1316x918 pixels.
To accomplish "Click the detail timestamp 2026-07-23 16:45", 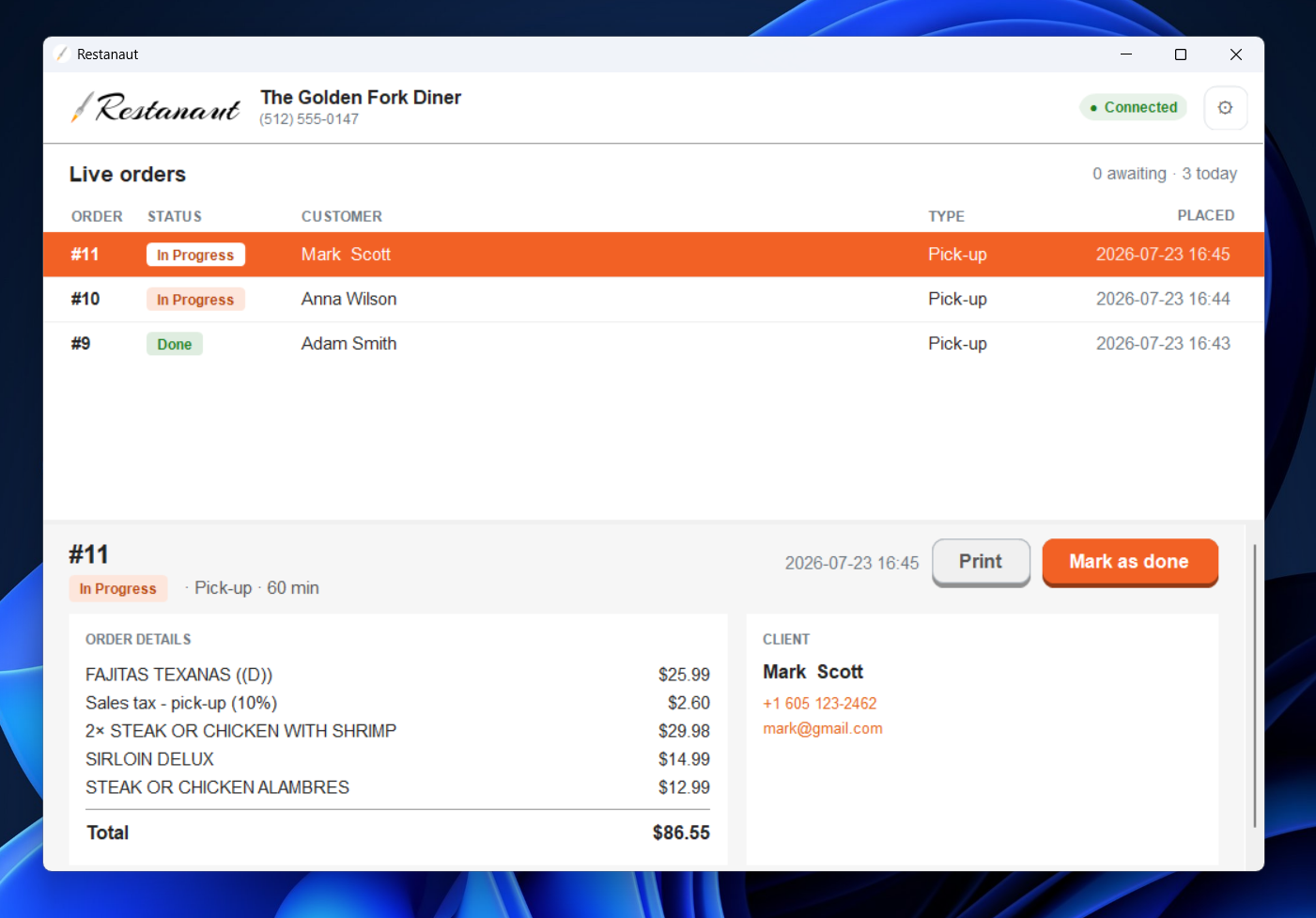I will point(852,563).
